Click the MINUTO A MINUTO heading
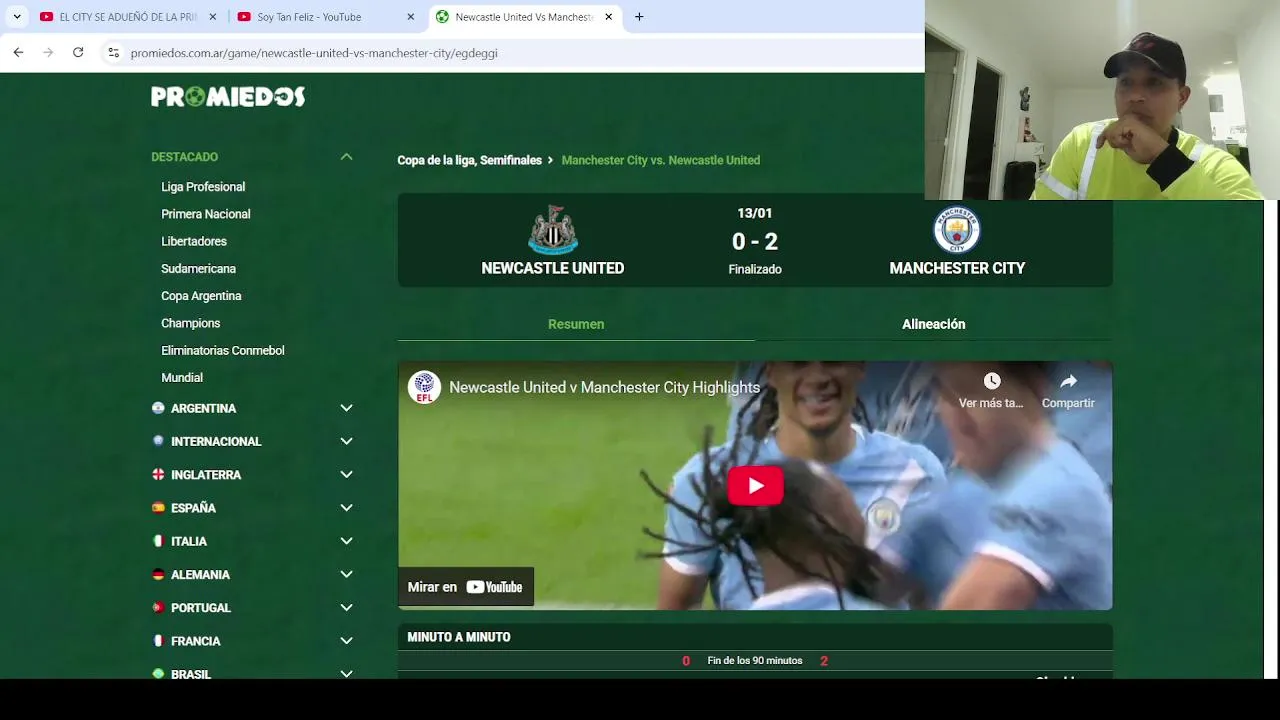This screenshot has height=720, width=1280. pos(459,637)
